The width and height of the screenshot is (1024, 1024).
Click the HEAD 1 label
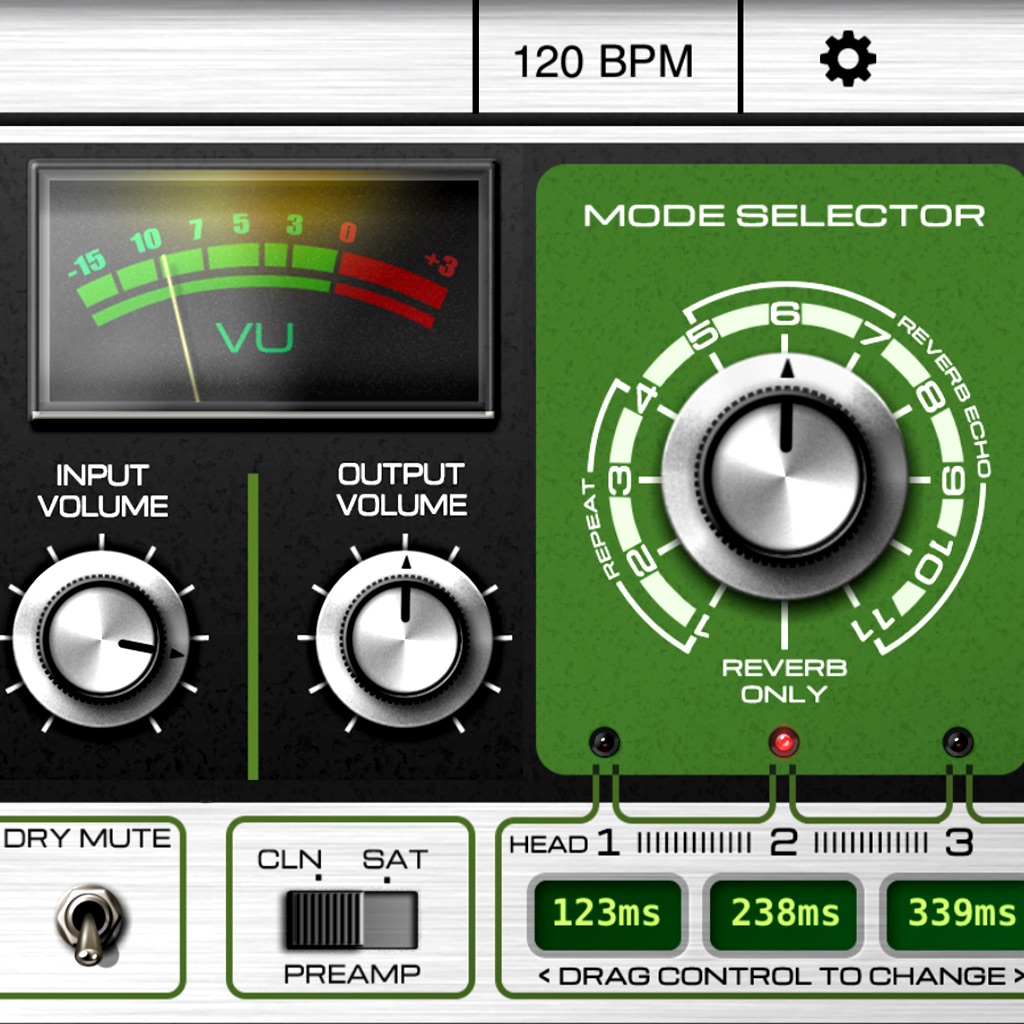[x=564, y=844]
